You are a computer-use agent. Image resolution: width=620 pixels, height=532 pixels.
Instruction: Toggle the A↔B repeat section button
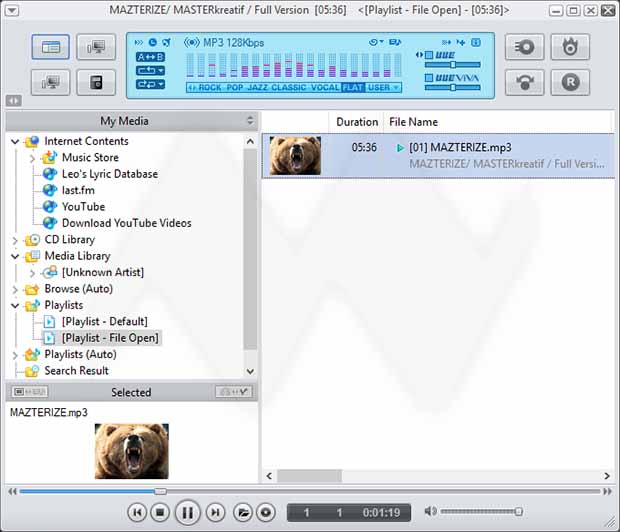click(150, 57)
